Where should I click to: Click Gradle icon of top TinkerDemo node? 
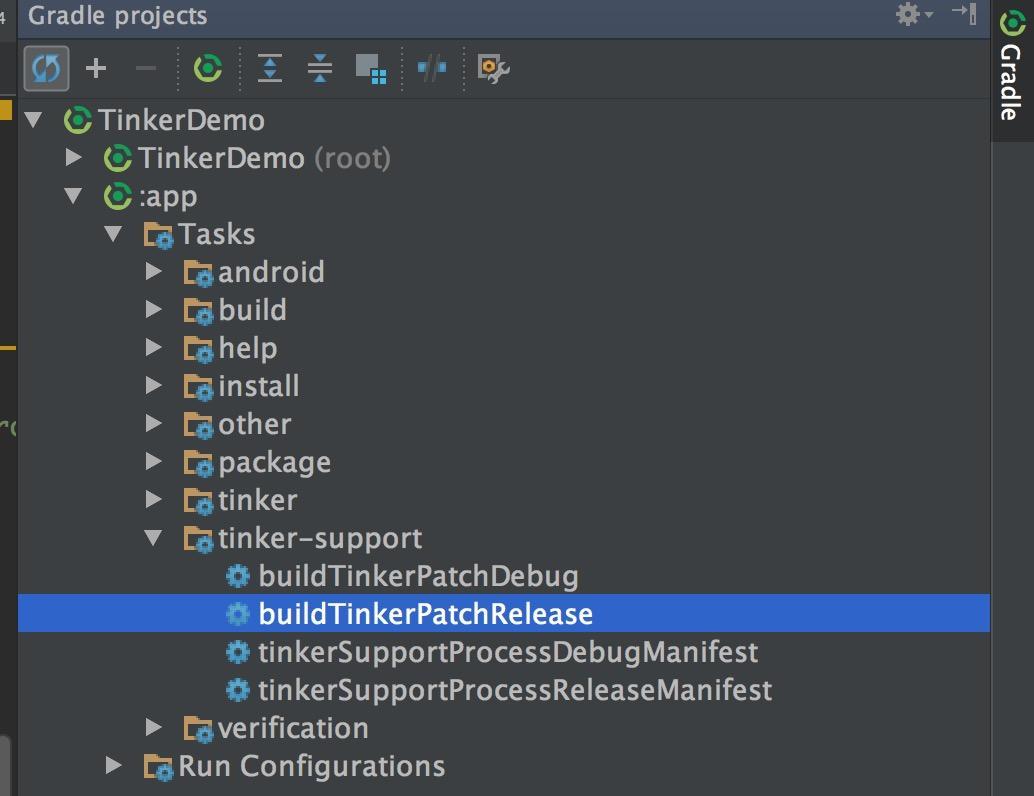pos(78,120)
